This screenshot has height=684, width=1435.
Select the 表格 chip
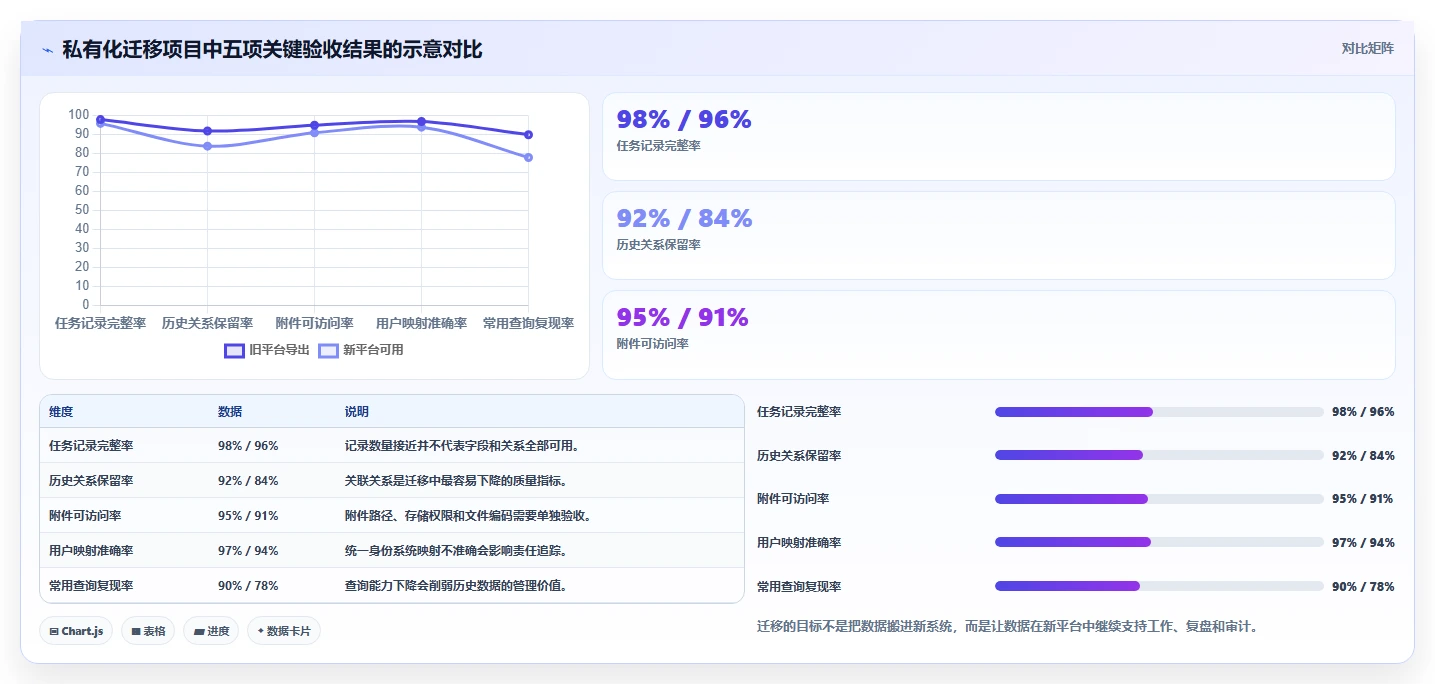(148, 631)
